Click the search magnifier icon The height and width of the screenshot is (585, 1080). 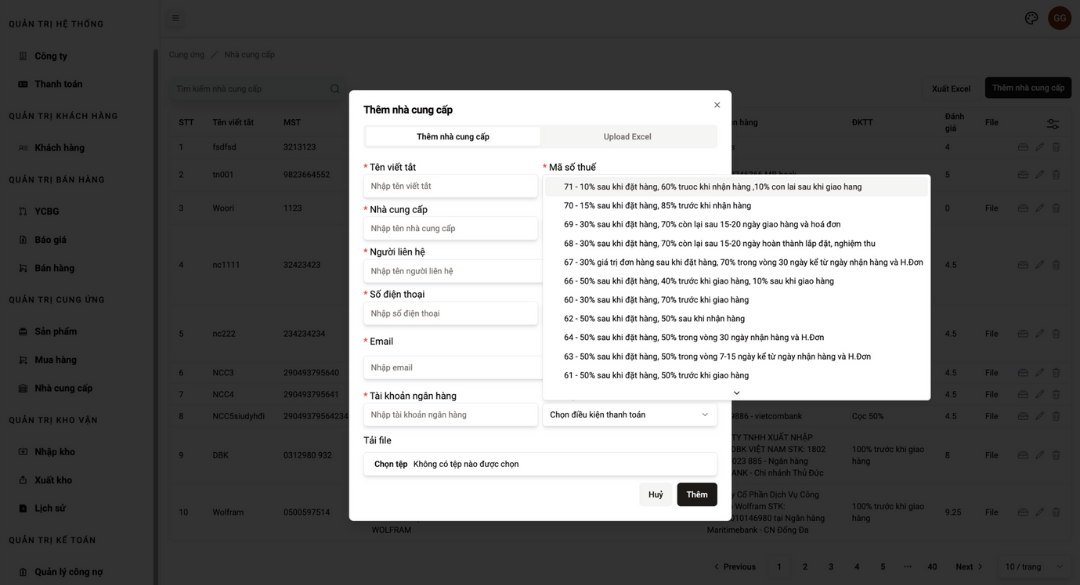tap(335, 89)
